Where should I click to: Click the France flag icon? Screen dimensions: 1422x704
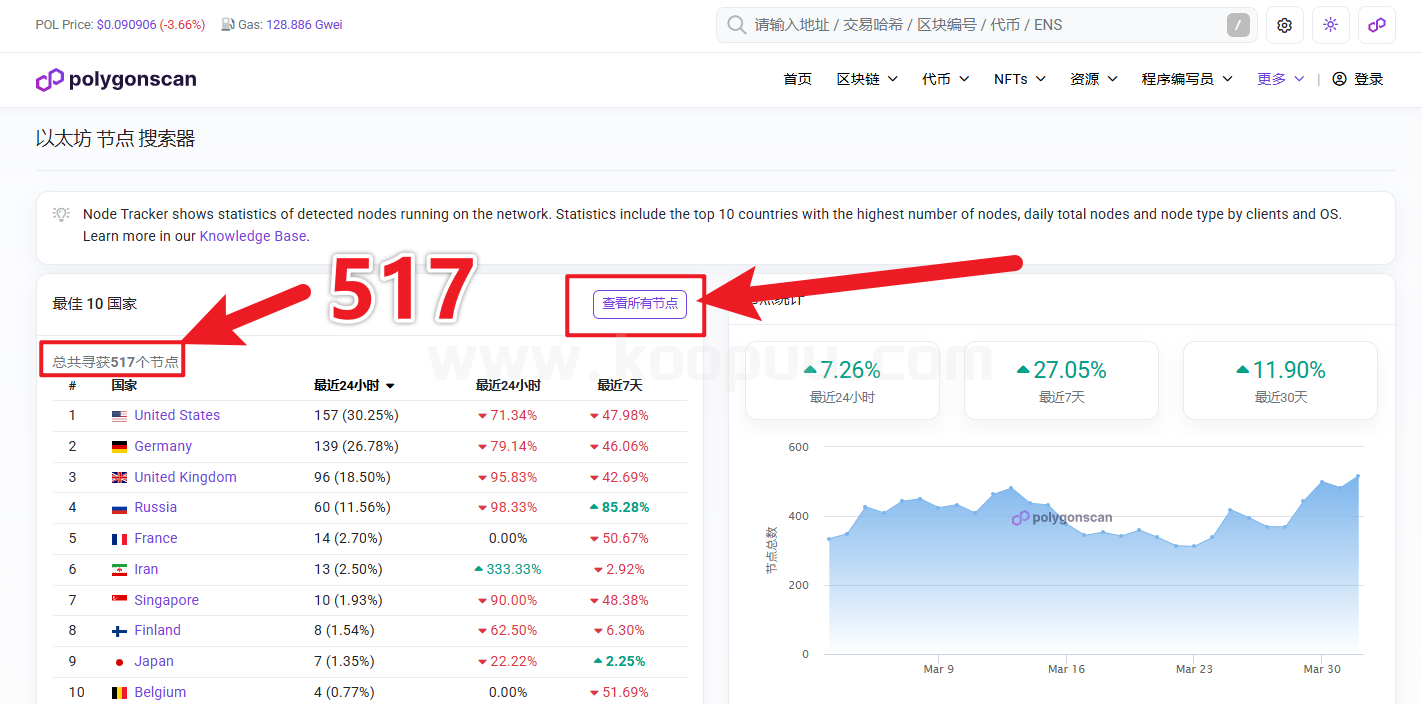[119, 539]
